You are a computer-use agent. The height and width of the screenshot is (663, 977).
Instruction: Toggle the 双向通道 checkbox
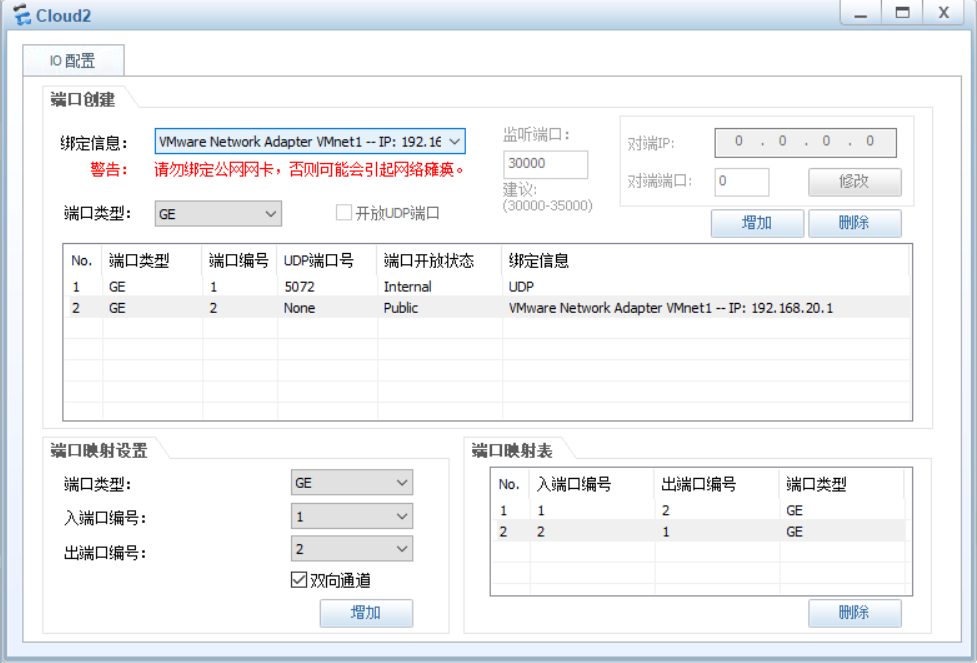[x=298, y=580]
